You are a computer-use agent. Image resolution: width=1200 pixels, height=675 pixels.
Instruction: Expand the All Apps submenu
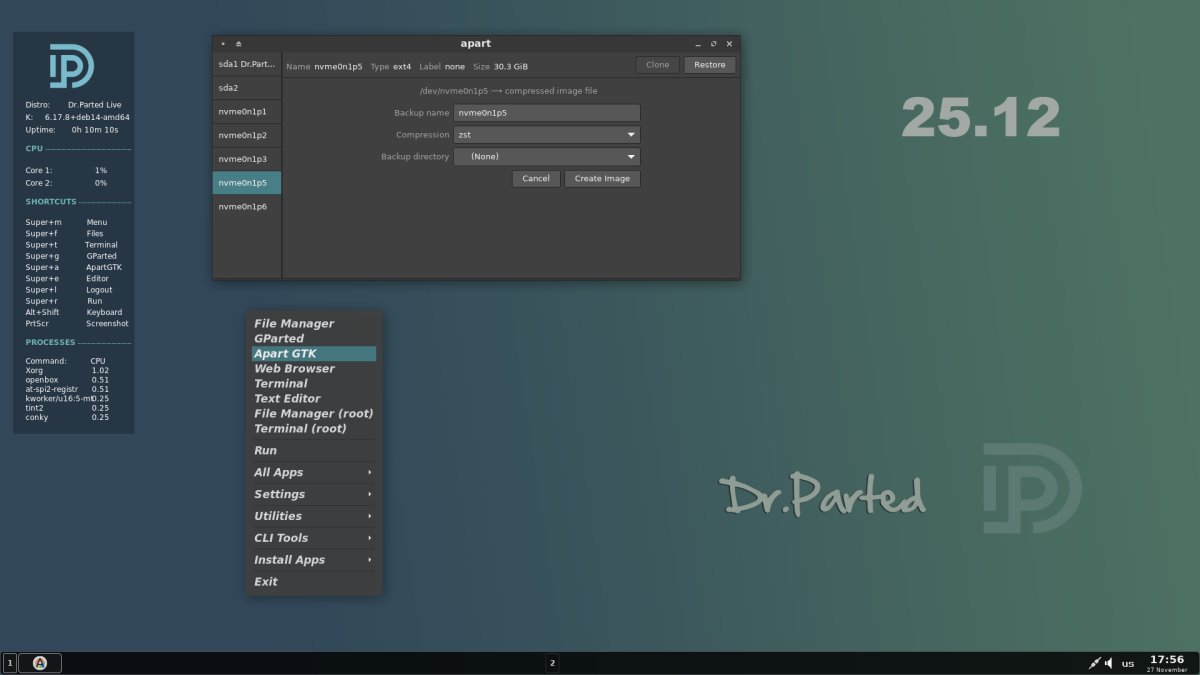[314, 472]
